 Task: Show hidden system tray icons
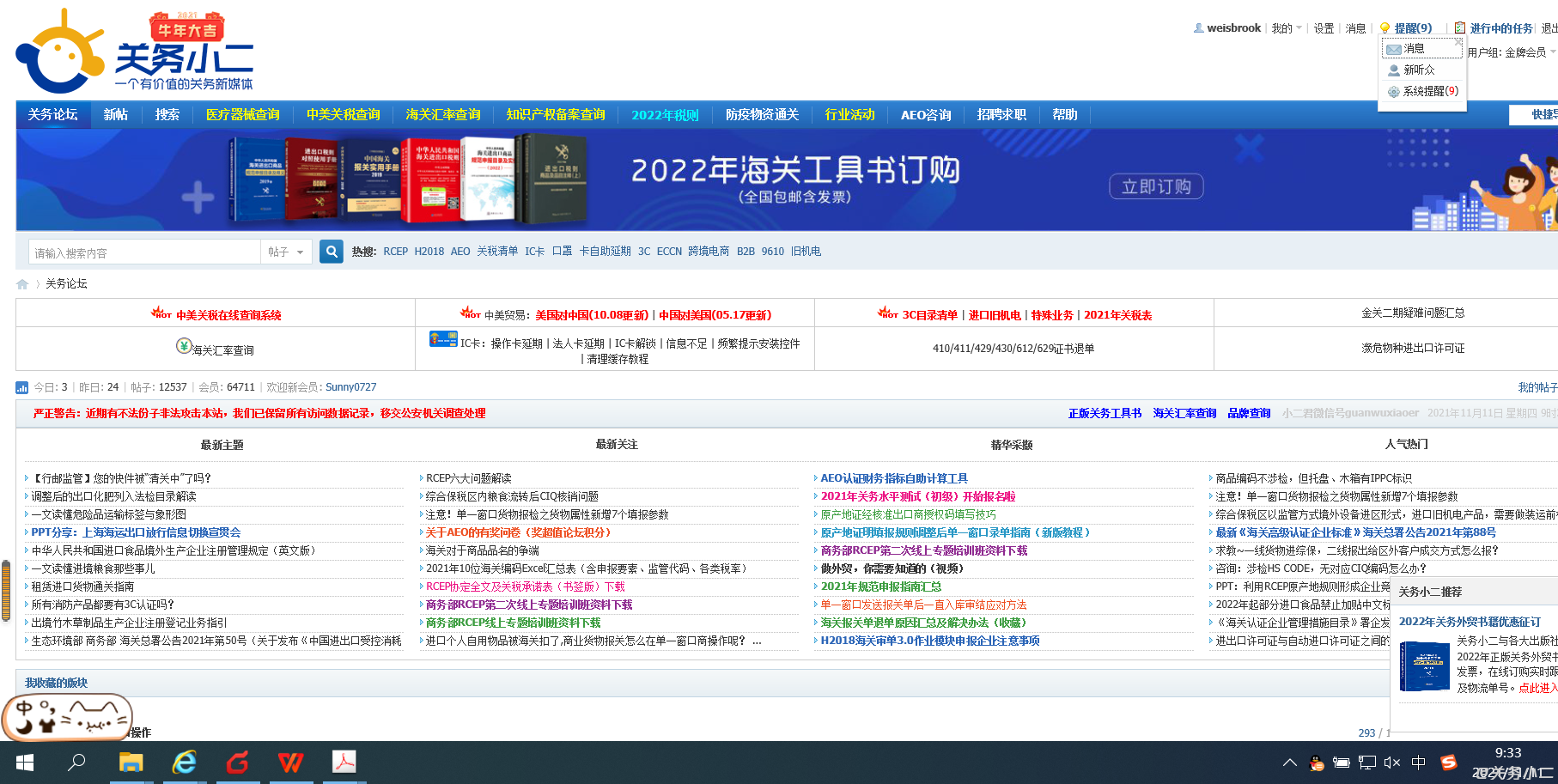pos(1290,763)
